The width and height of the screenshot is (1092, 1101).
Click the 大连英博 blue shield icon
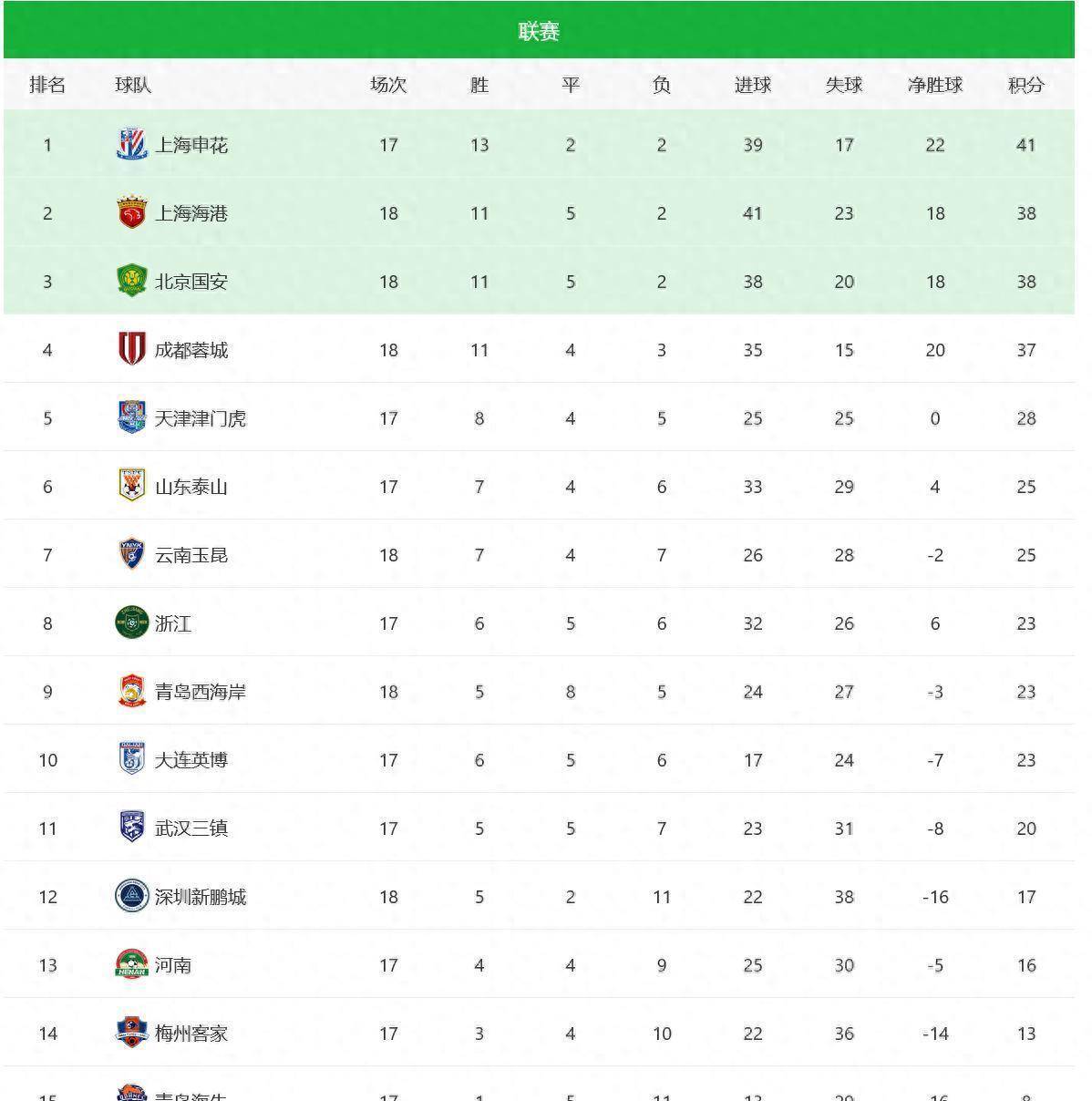pos(132,760)
